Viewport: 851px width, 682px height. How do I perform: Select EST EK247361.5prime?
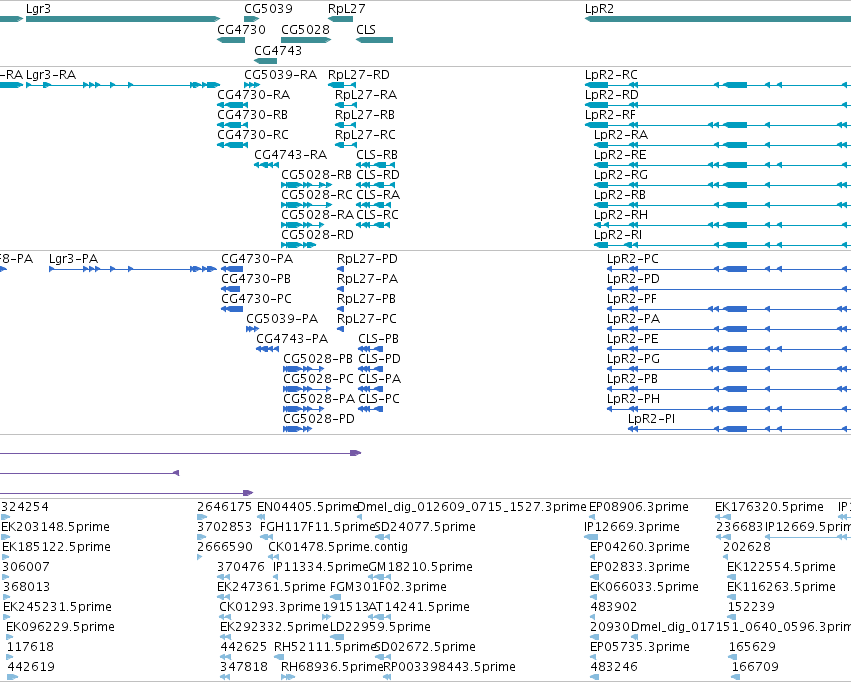(x=271, y=587)
